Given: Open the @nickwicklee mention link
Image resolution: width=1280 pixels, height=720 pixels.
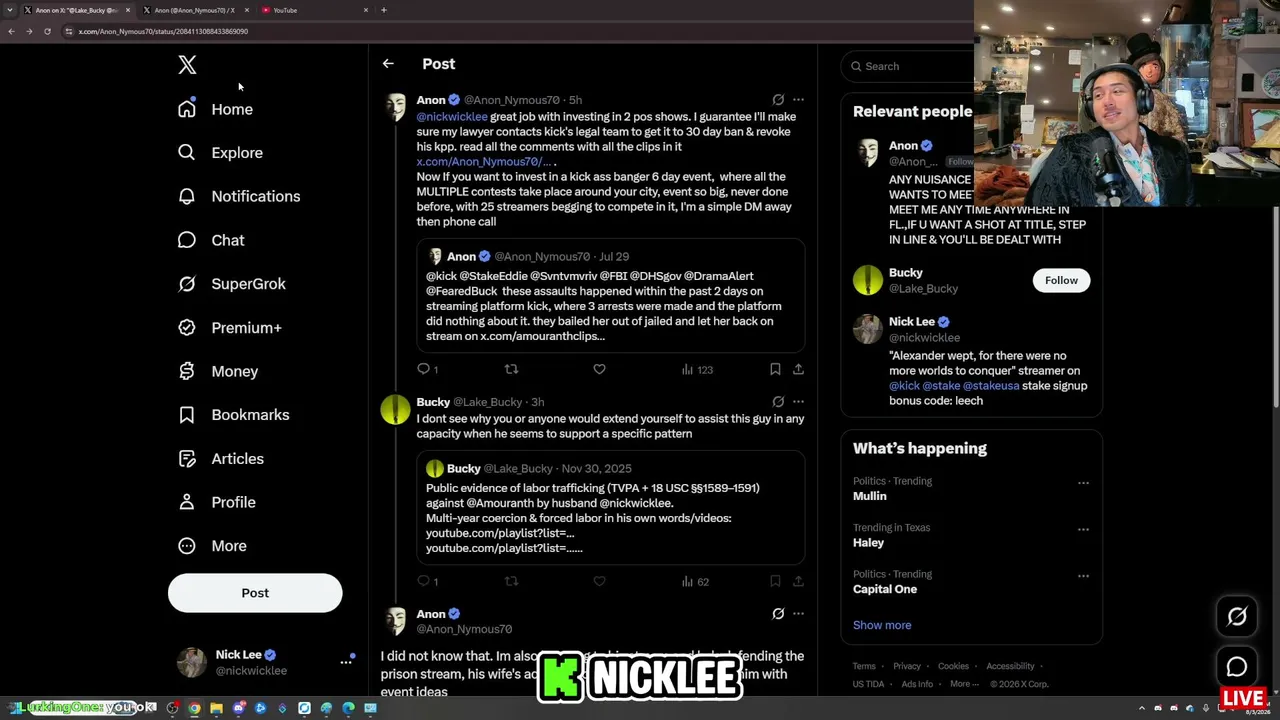Looking at the screenshot, I should tap(452, 117).
